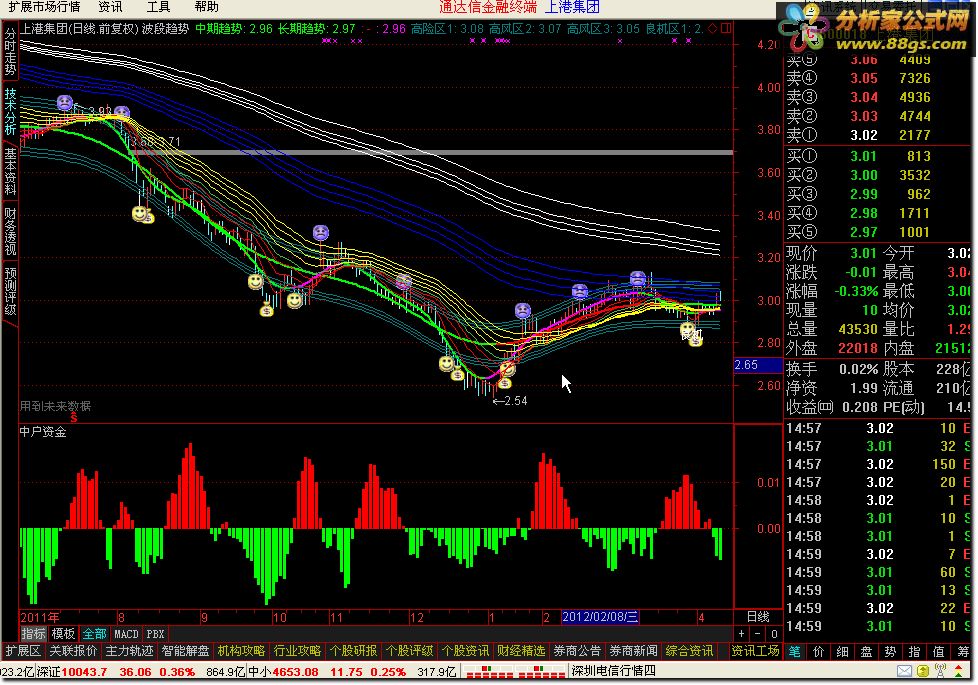Open the 机构攻略 bottom tab
Image resolution: width=978 pixels, height=685 pixels.
(241, 651)
